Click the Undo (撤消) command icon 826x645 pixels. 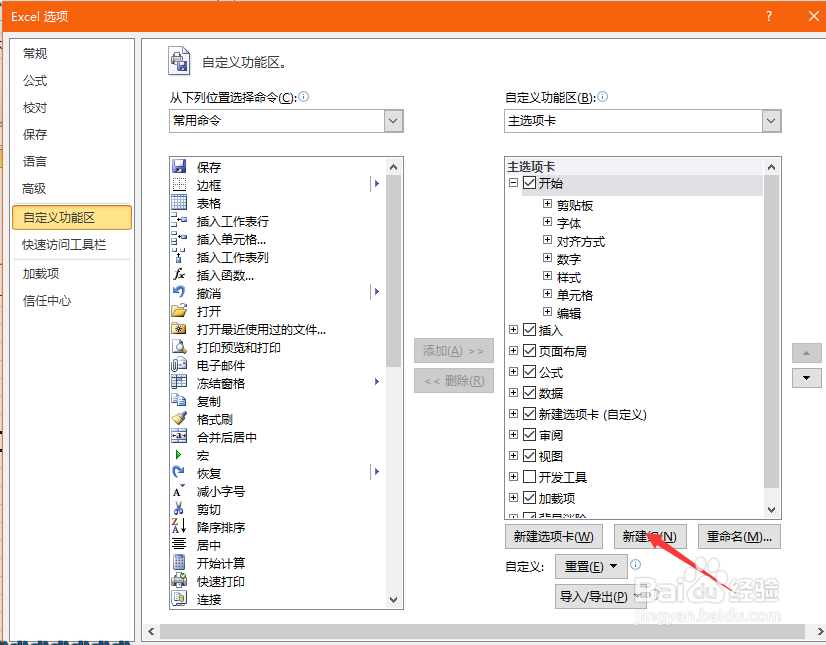tap(179, 292)
